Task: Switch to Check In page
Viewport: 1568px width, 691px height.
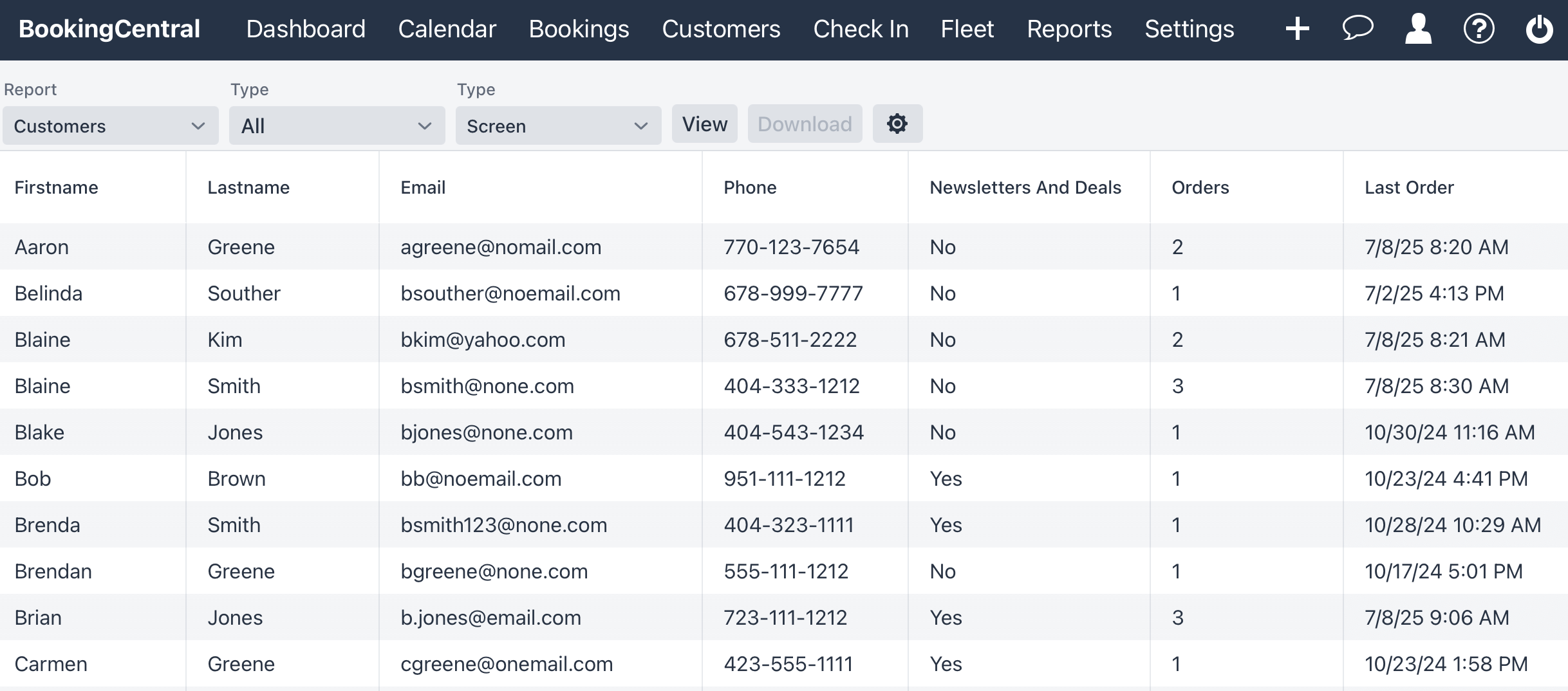Action: (x=861, y=29)
